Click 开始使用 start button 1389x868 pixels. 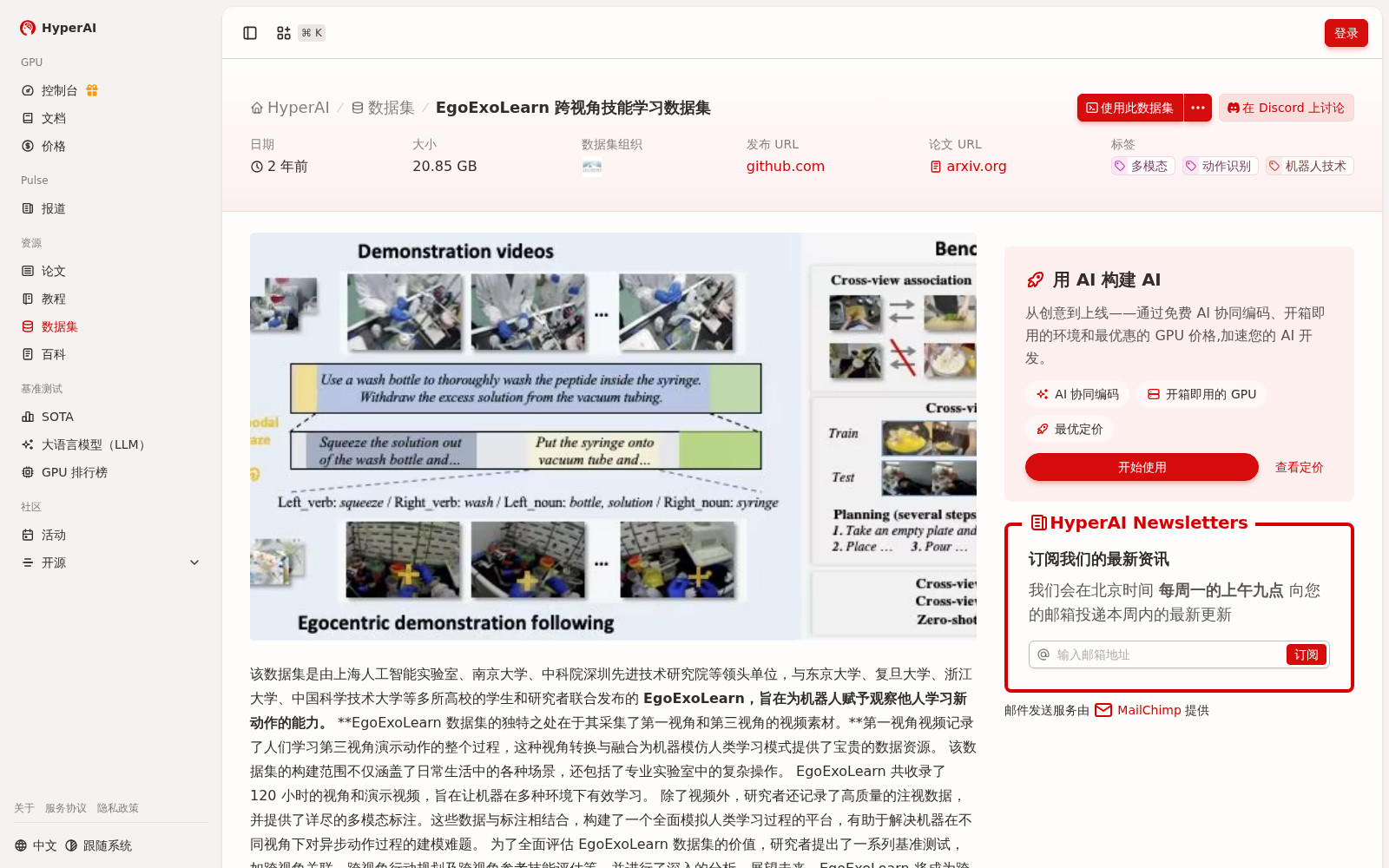pyautogui.click(x=1142, y=467)
